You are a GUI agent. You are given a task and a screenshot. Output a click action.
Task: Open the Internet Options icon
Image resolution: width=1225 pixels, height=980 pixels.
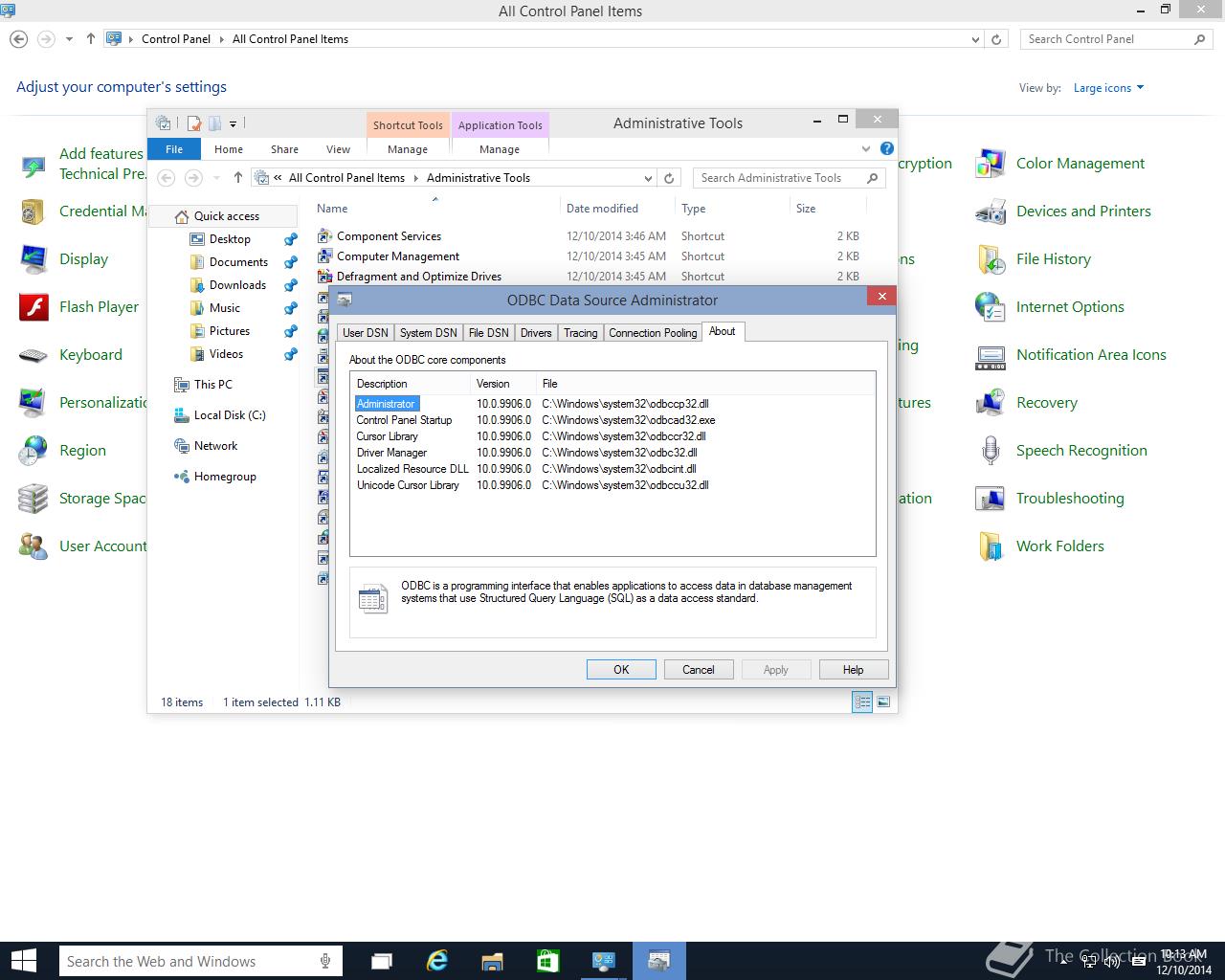pyautogui.click(x=991, y=307)
